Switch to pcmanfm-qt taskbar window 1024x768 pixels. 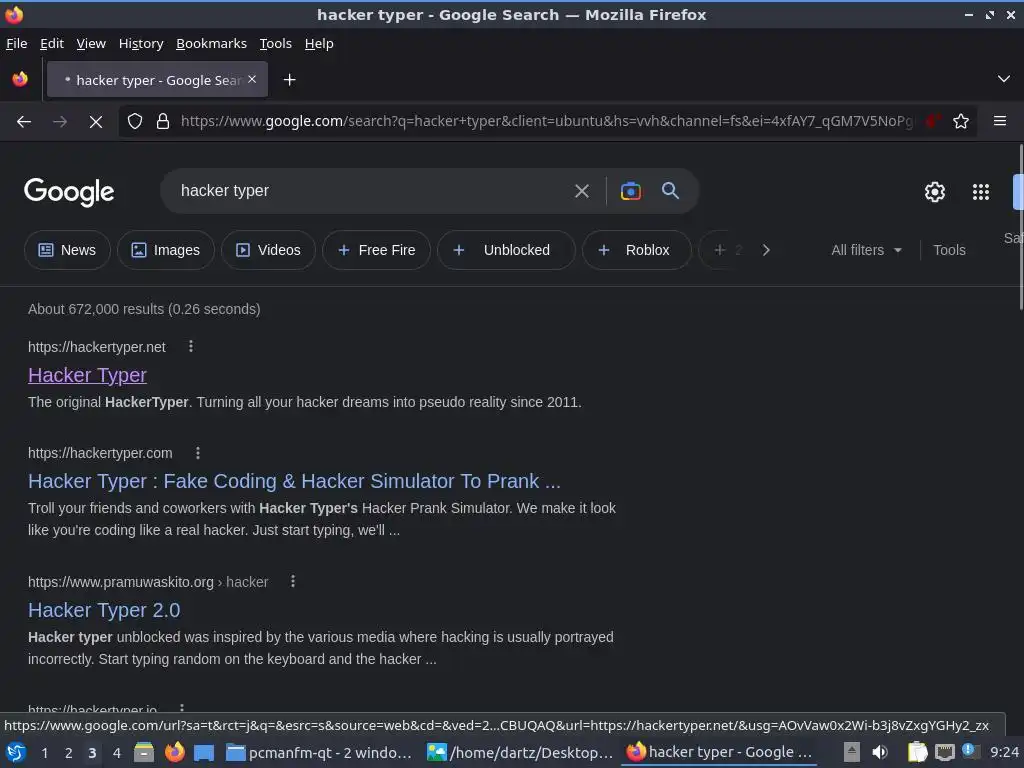[319, 752]
